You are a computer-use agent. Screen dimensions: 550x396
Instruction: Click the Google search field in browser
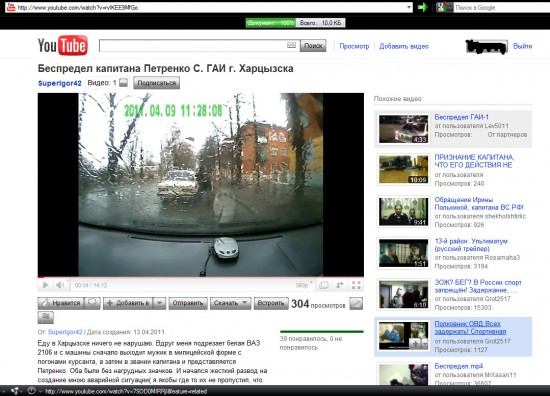tap(502, 7)
